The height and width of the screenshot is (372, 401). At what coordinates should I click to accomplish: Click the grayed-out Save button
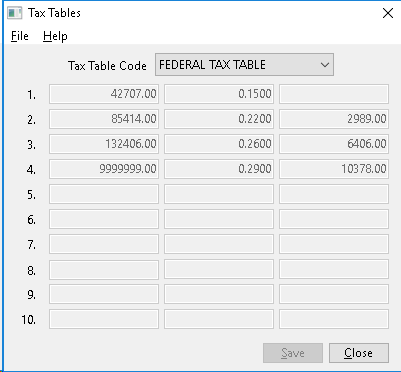[x=293, y=353]
